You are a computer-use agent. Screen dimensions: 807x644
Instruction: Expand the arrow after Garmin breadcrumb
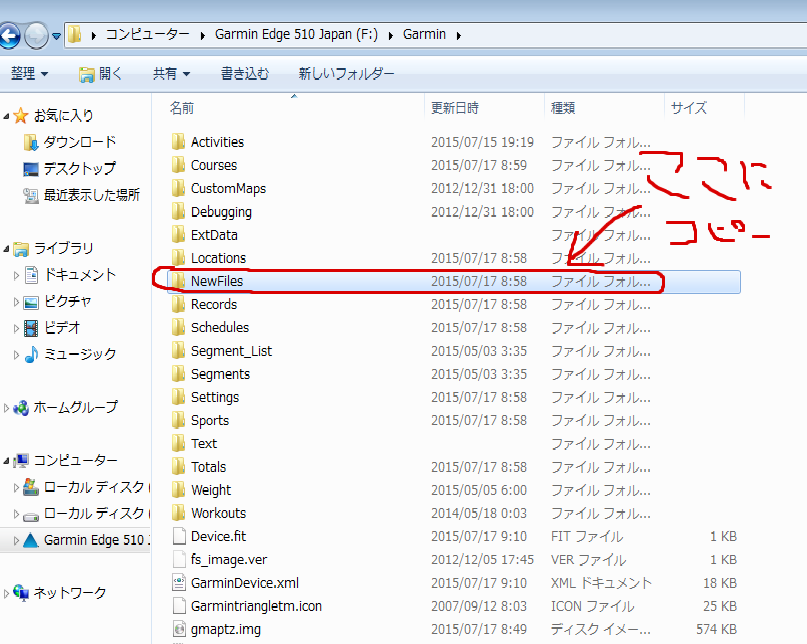458,35
